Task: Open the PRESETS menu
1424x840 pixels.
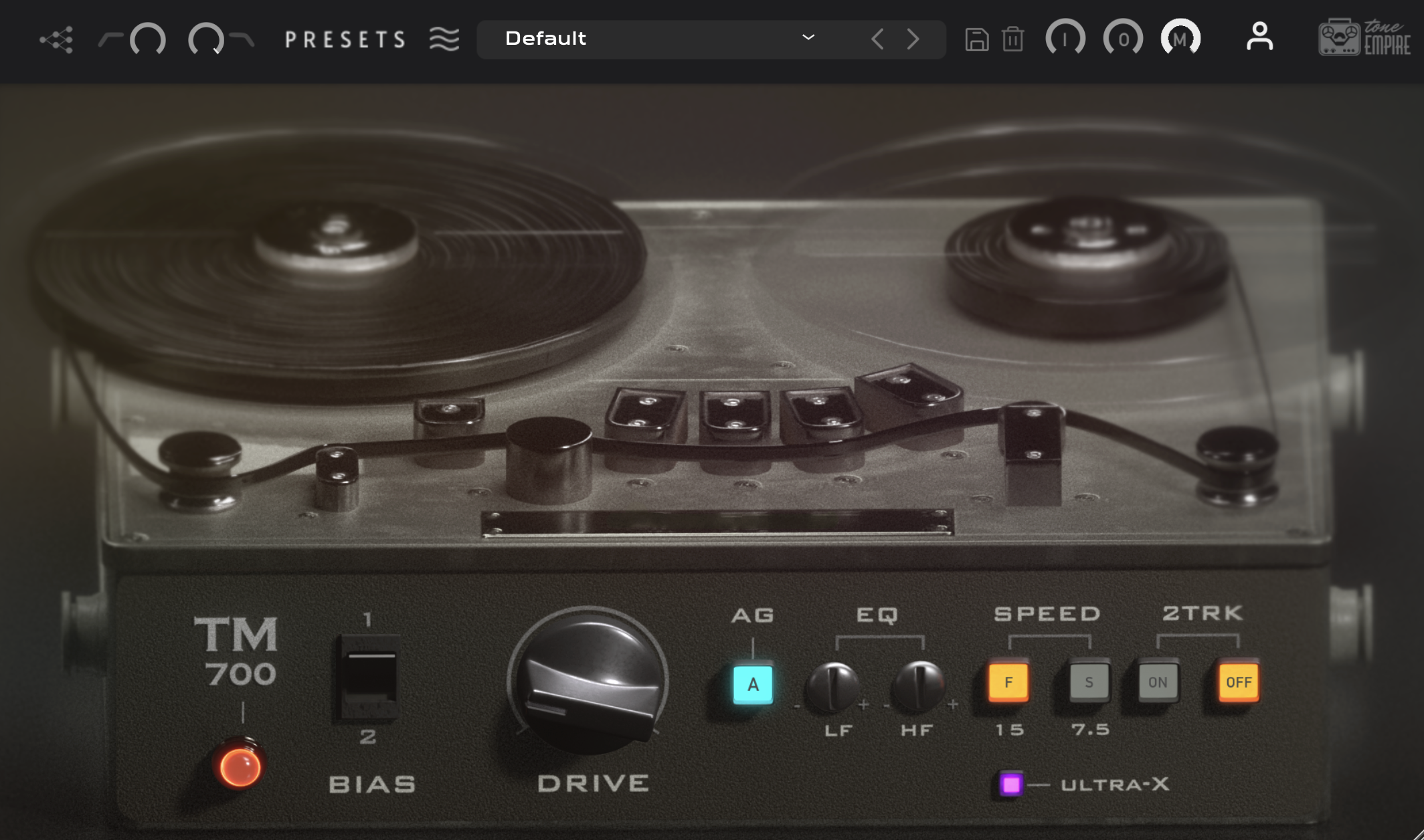Action: [345, 39]
